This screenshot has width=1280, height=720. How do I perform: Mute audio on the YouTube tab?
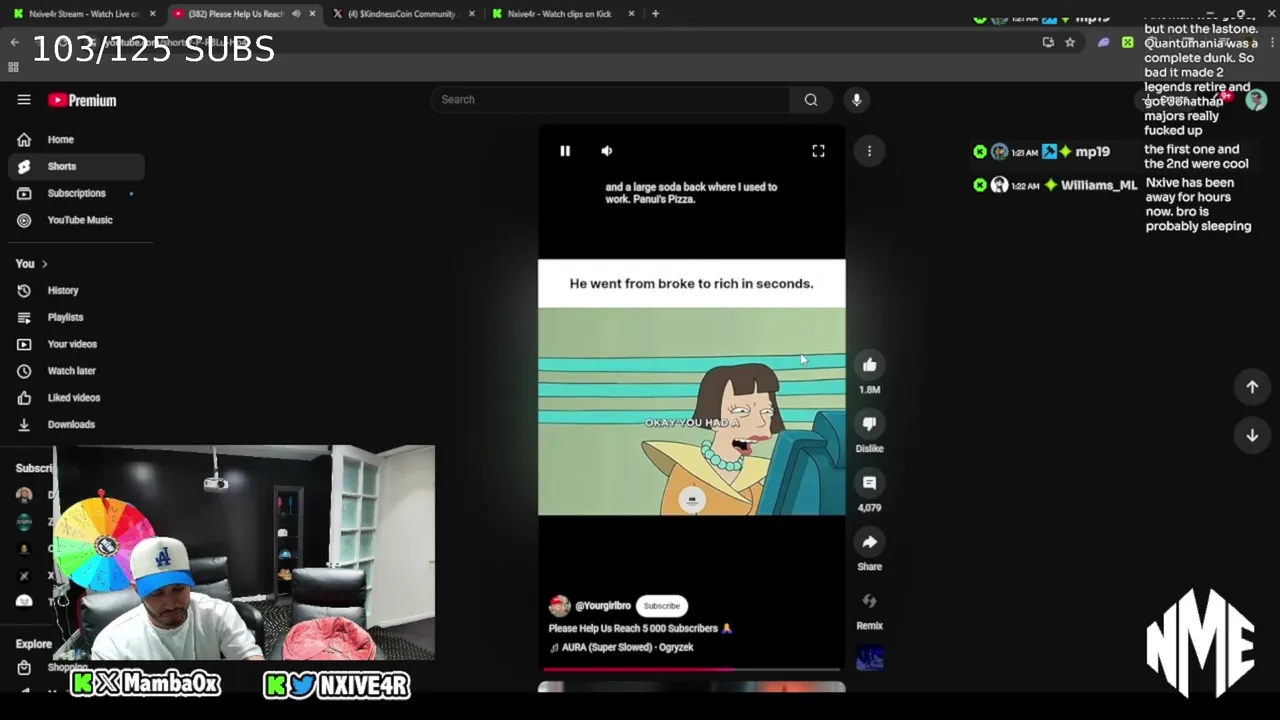(x=296, y=14)
